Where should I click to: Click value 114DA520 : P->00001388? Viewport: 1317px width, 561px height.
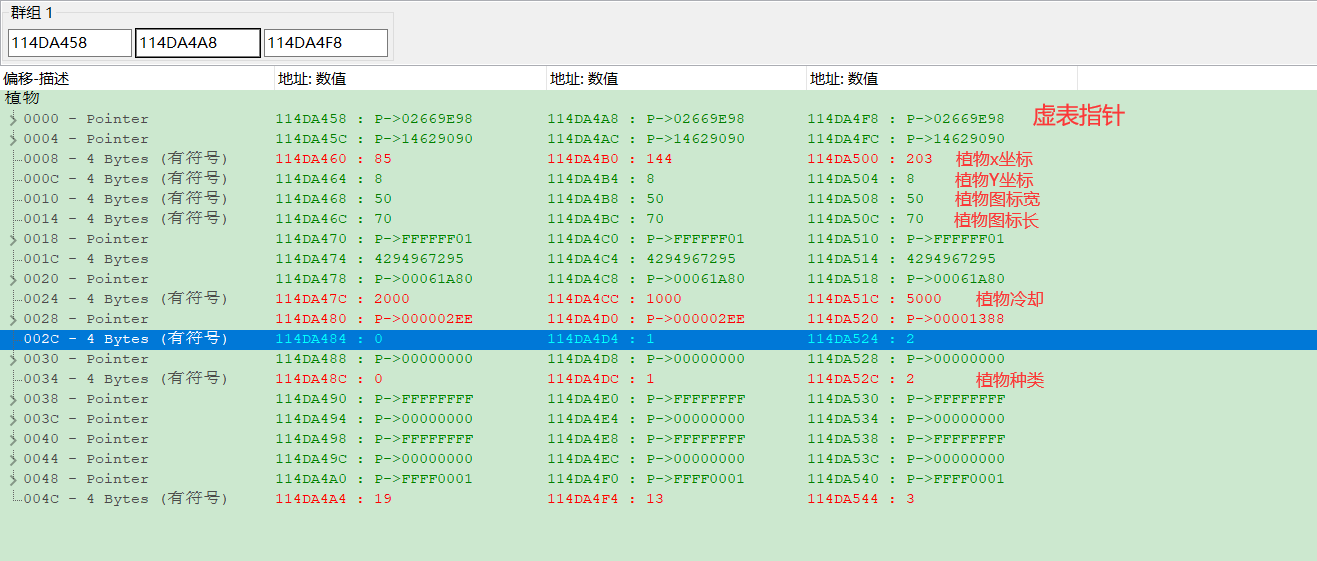coord(906,319)
